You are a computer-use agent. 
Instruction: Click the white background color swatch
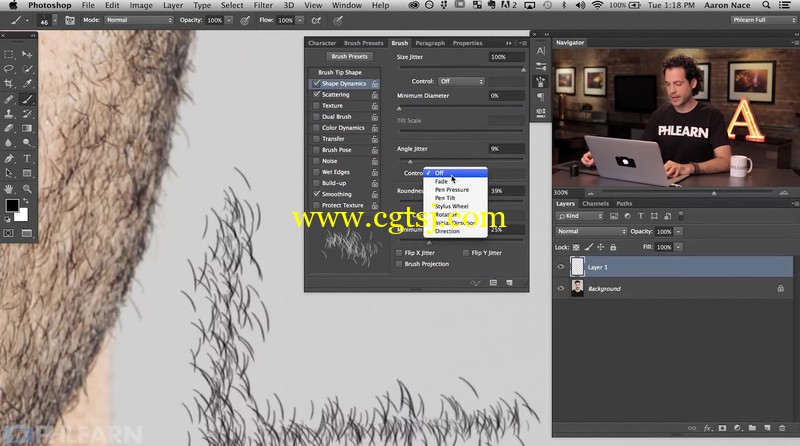point(23,216)
